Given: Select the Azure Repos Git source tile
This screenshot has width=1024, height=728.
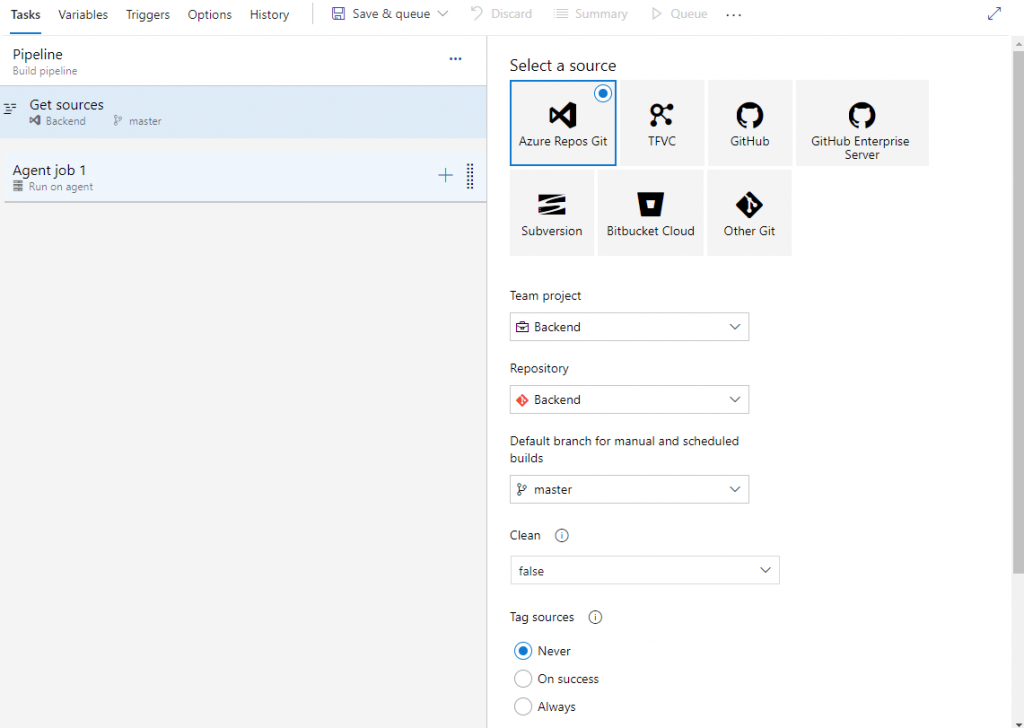Looking at the screenshot, I should 562,123.
